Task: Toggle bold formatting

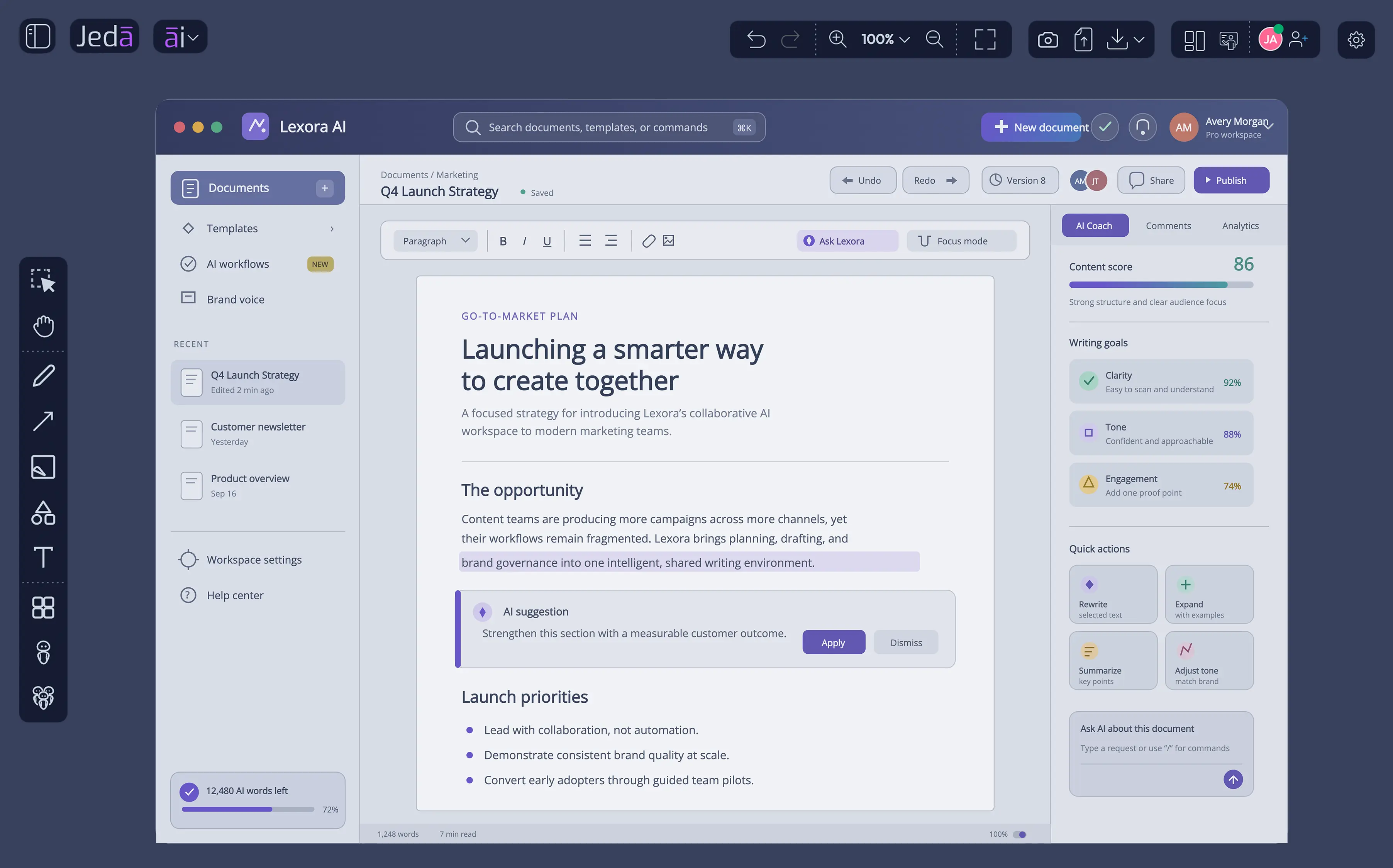Action: tap(503, 241)
